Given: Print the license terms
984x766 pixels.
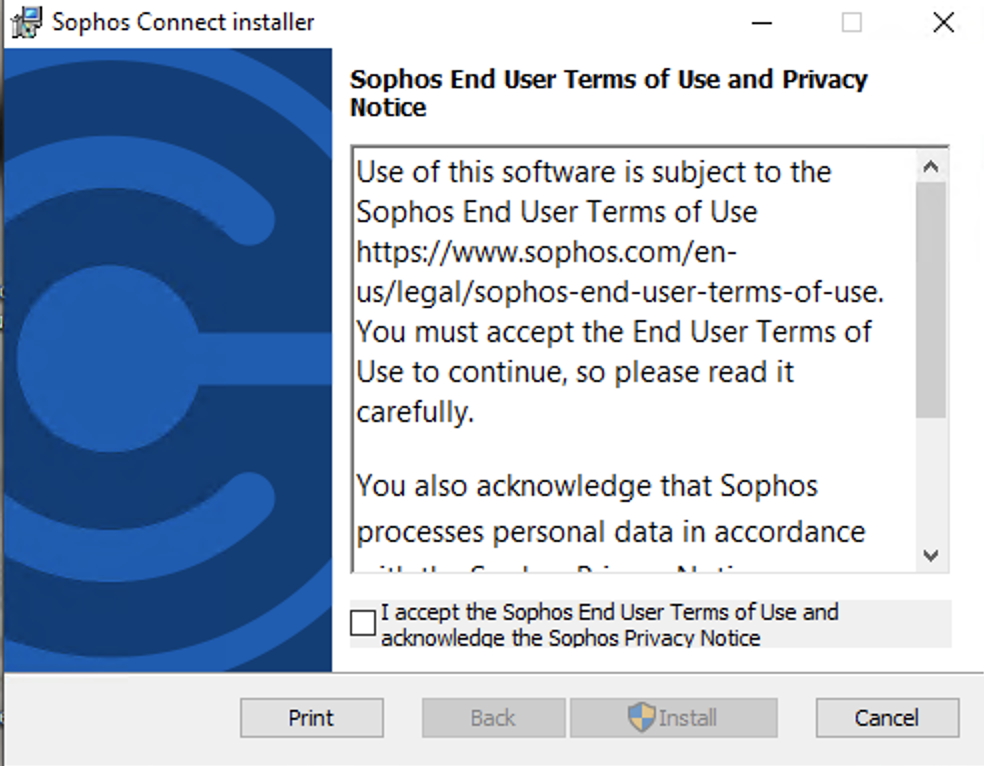Looking at the screenshot, I should click(x=311, y=718).
